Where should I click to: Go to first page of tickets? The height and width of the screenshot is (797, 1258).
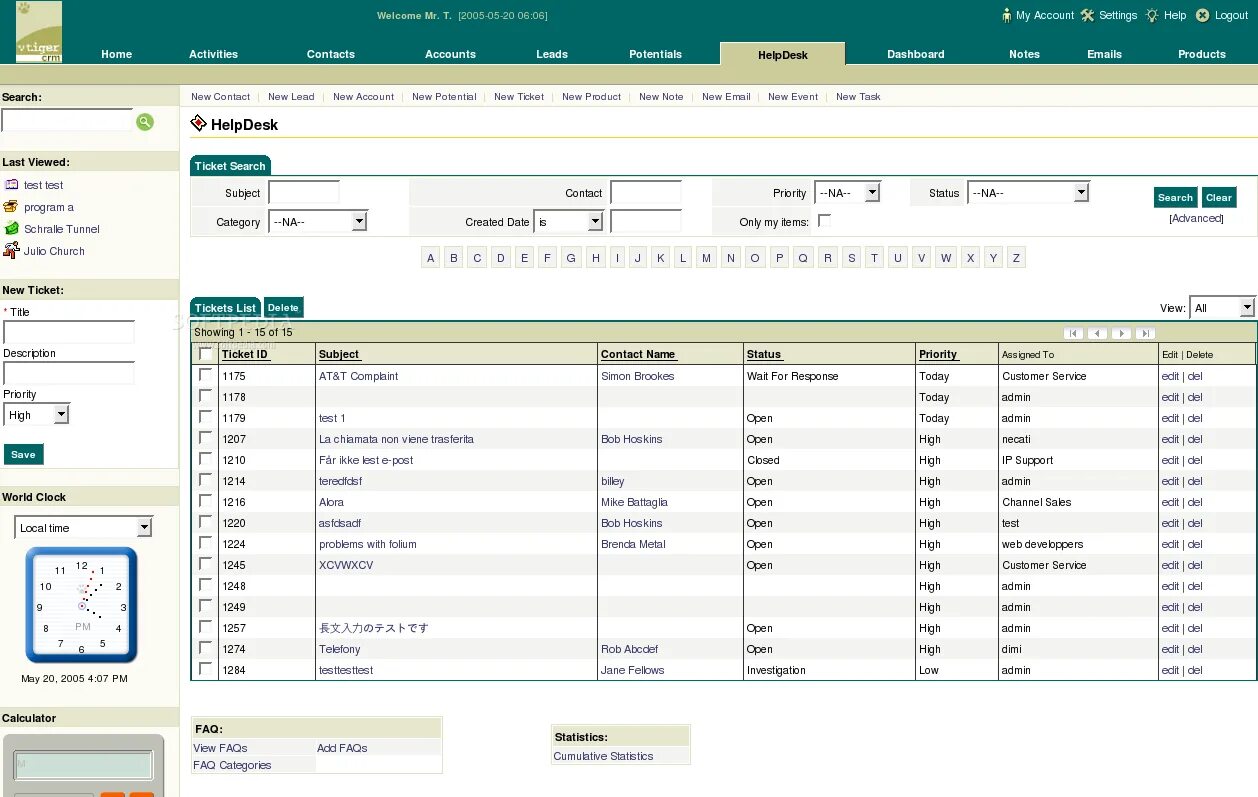tap(1073, 333)
